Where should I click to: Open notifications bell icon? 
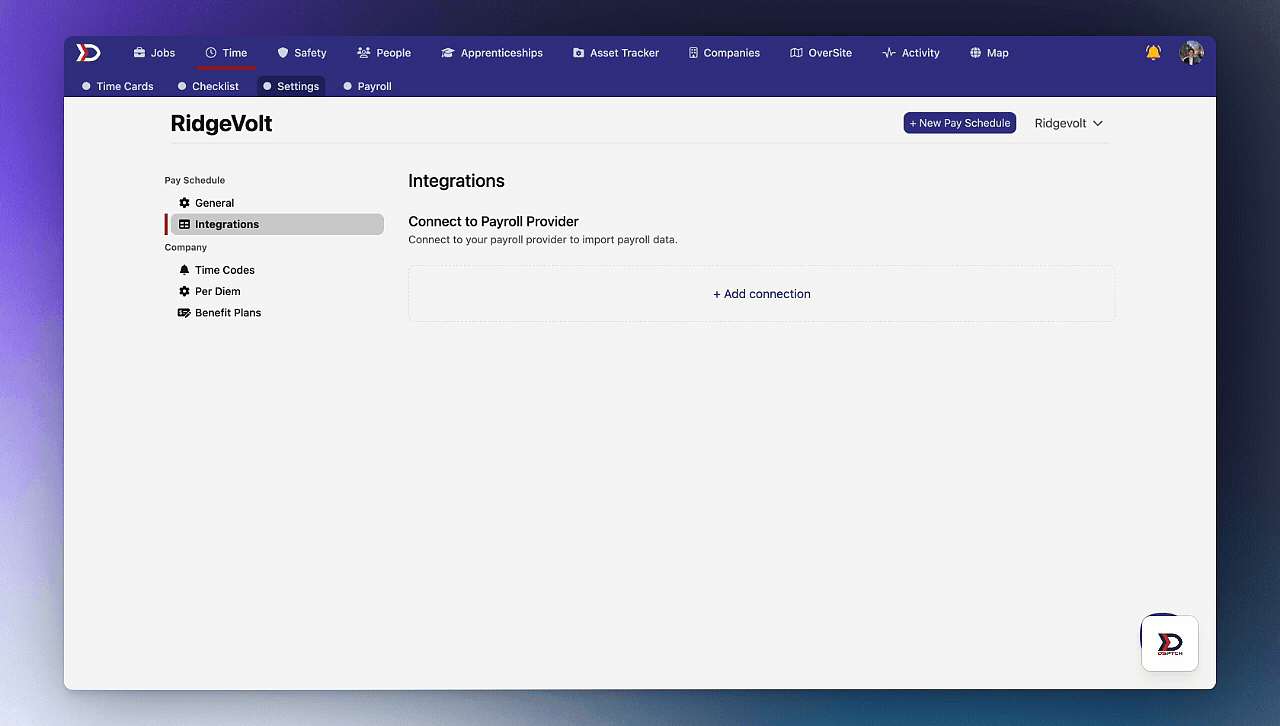pos(1153,53)
